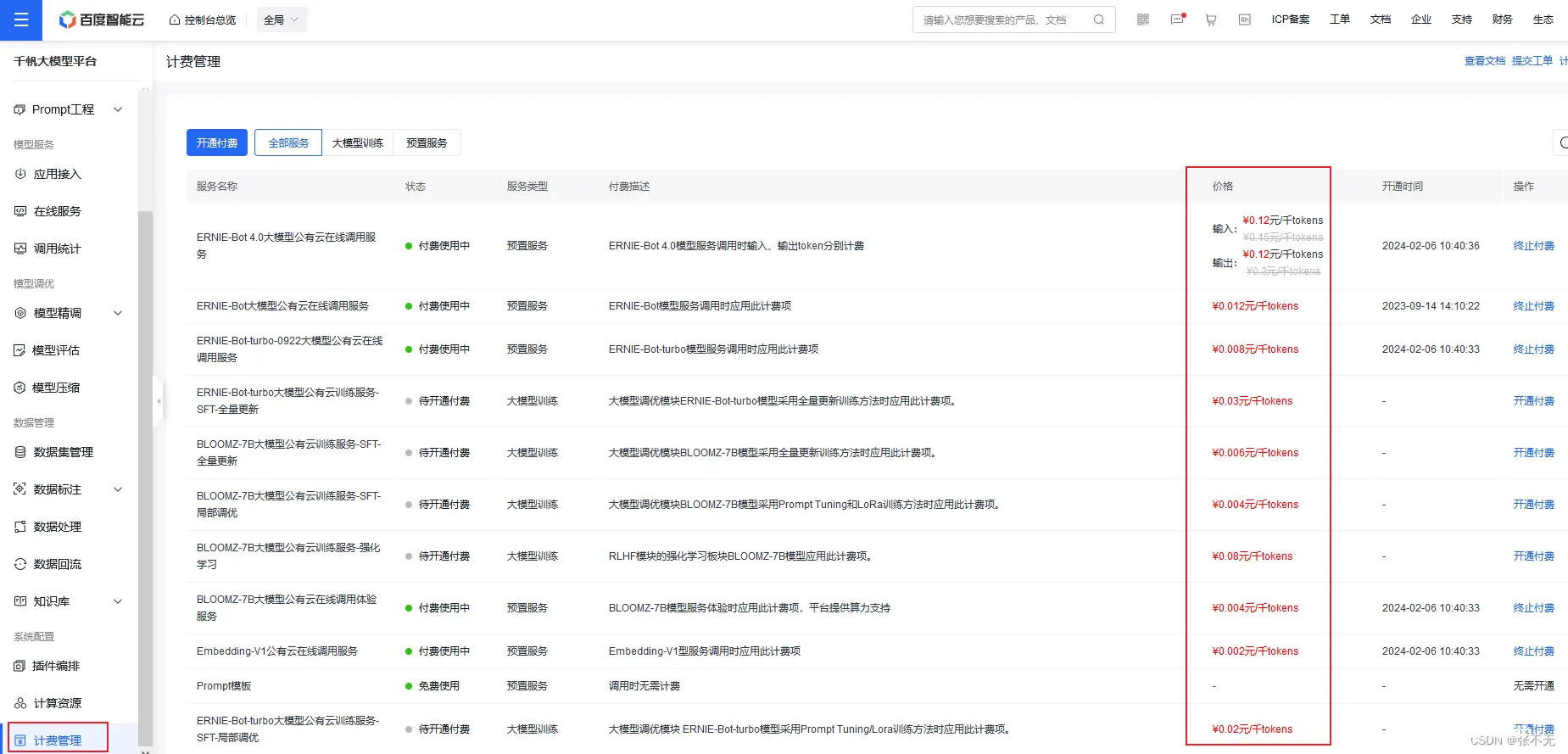The width and height of the screenshot is (1568, 754).
Task: Expand the 知识库 chevron
Action: (118, 601)
